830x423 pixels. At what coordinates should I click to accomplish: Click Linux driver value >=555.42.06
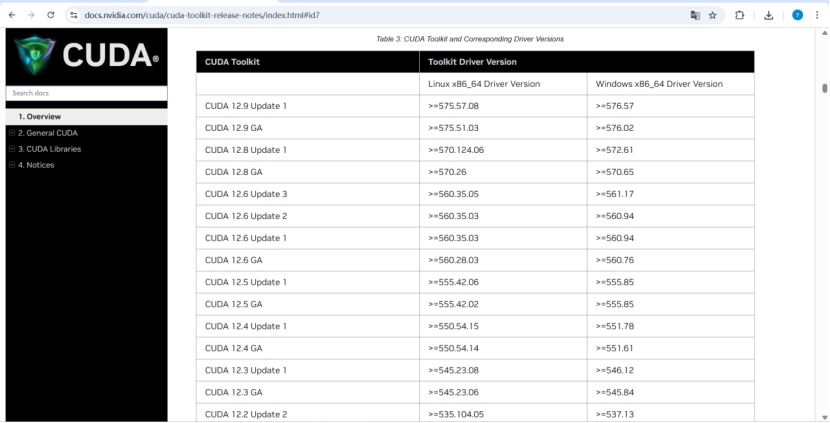coord(453,282)
